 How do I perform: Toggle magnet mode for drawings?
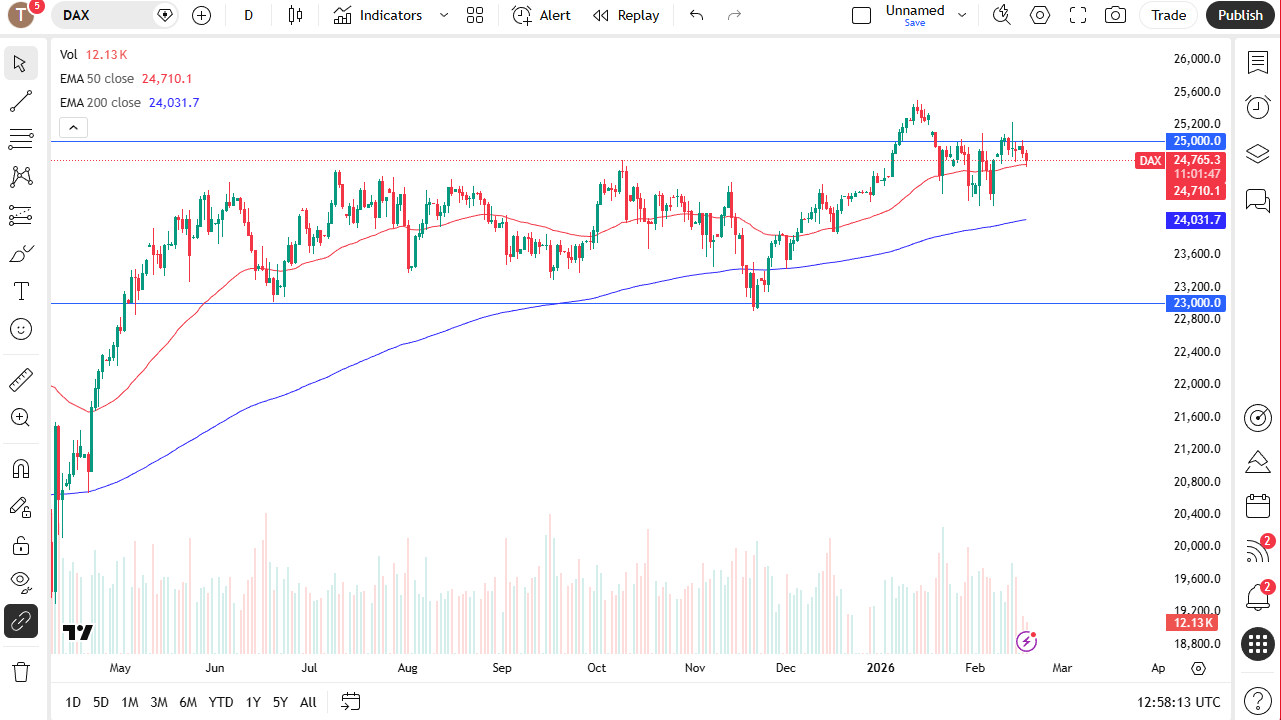21,469
